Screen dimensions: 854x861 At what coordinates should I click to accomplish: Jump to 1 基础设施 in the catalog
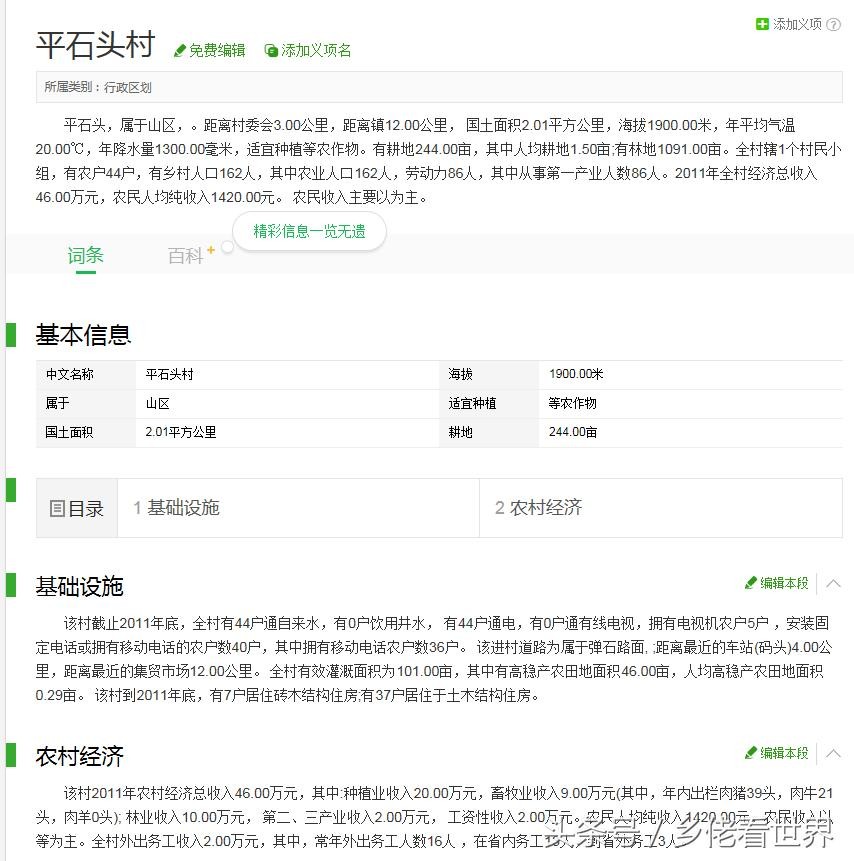click(176, 508)
